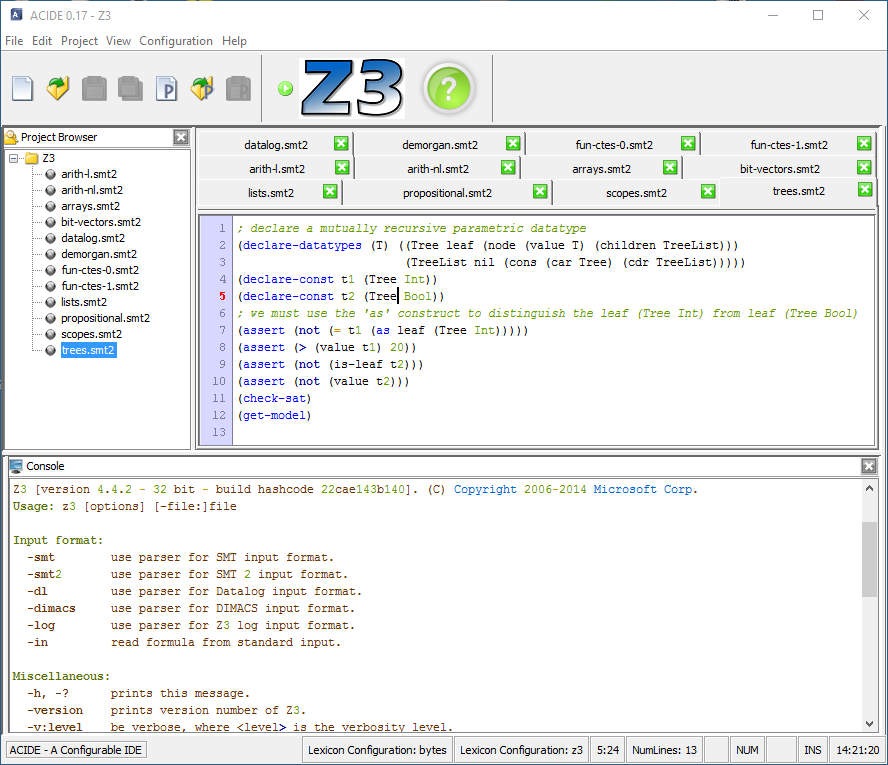Select bit-vectors.smt2 in the project tree

(101, 222)
